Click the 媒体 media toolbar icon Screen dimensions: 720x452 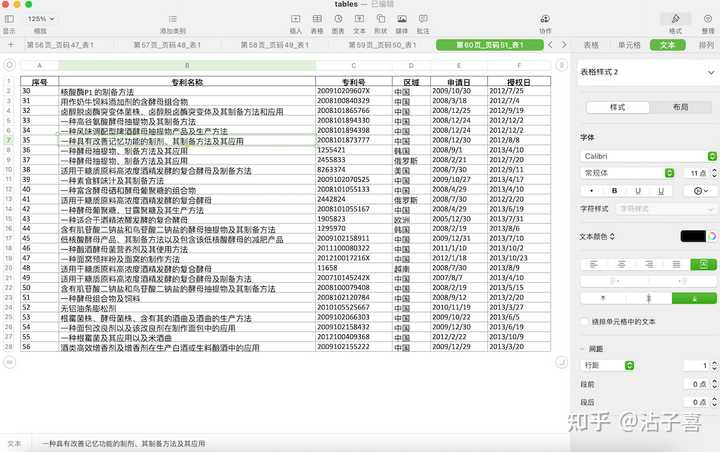(402, 19)
